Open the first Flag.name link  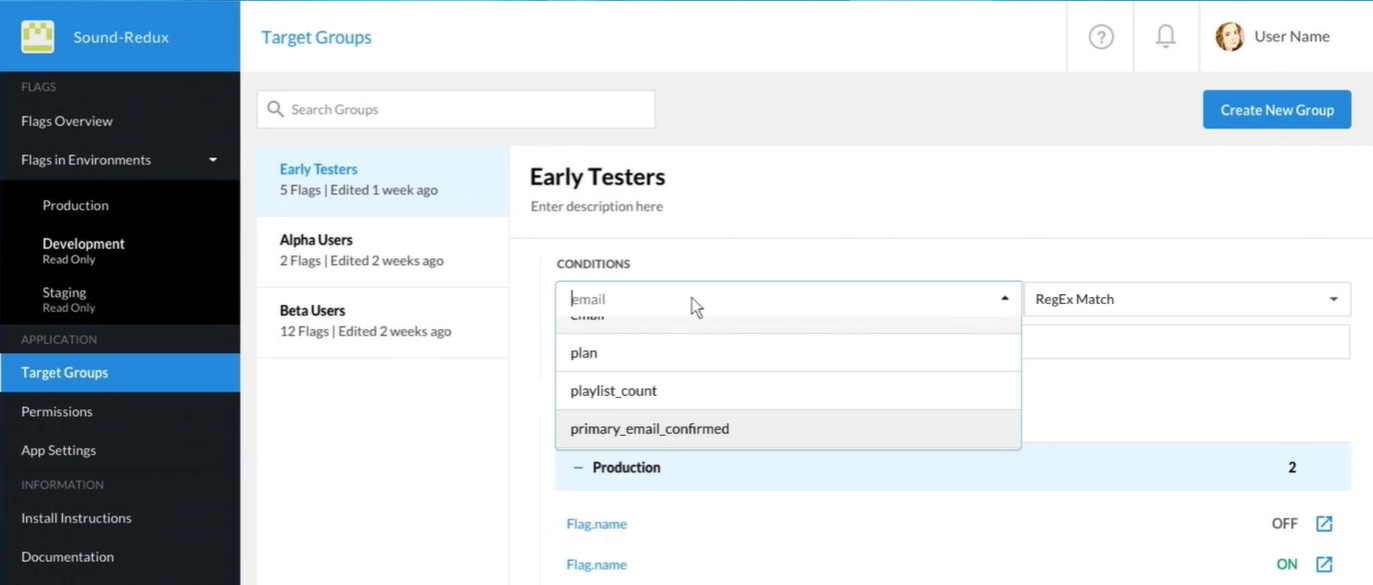tap(597, 524)
